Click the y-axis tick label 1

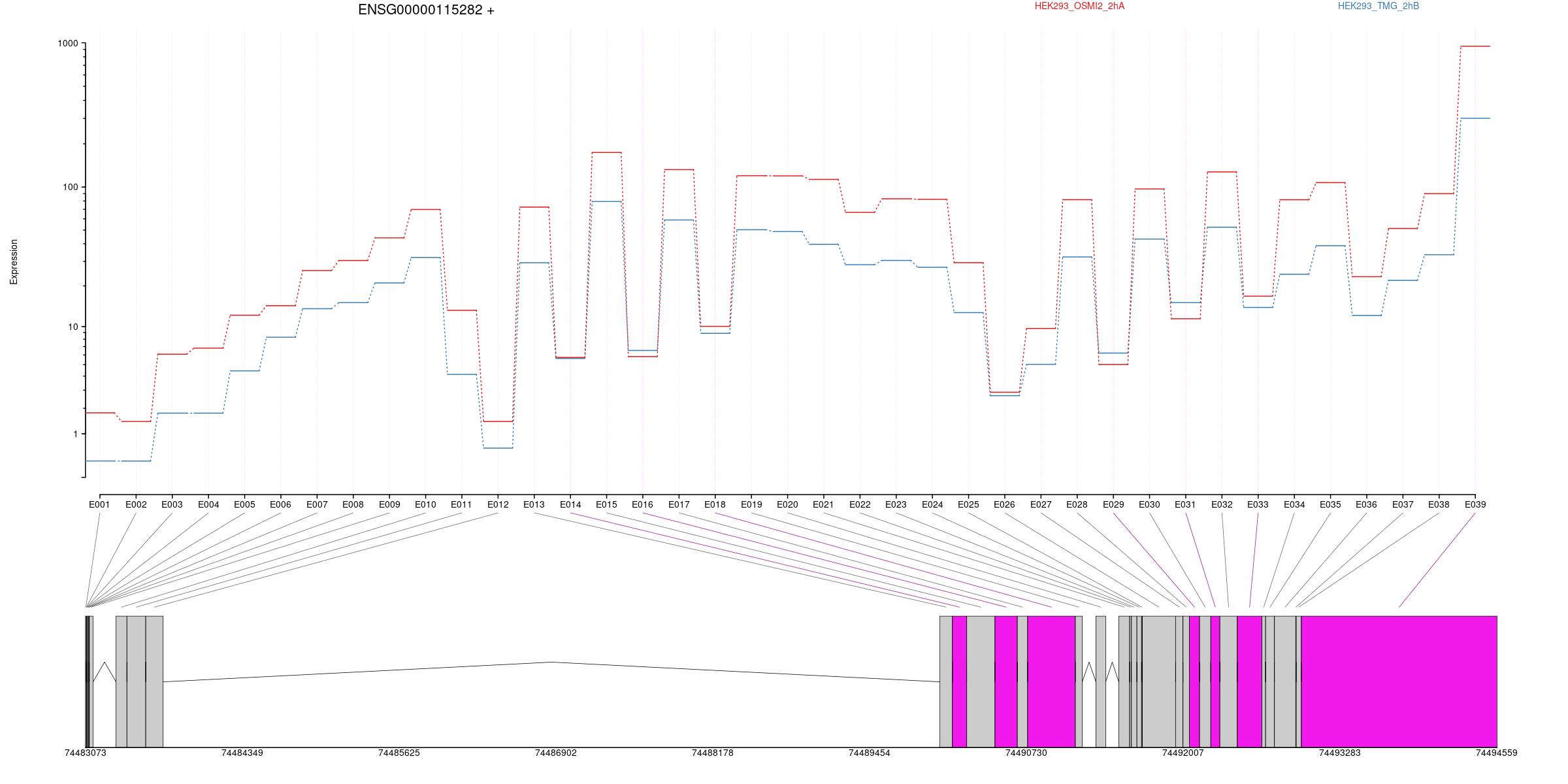(75, 434)
